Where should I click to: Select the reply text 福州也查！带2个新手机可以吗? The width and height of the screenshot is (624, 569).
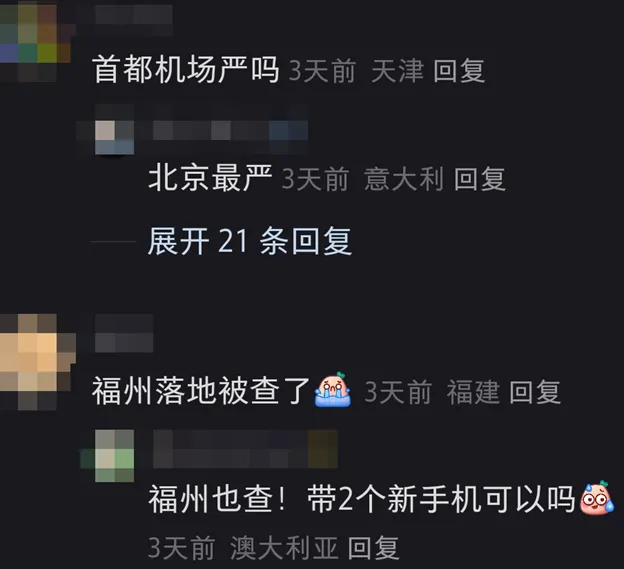point(362,499)
